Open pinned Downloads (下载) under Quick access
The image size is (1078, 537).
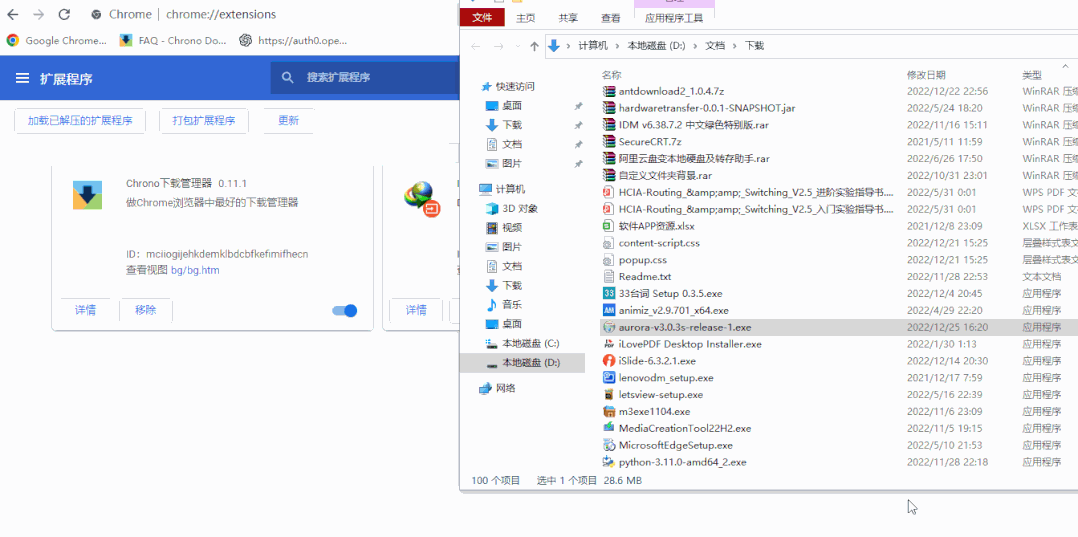(504, 125)
